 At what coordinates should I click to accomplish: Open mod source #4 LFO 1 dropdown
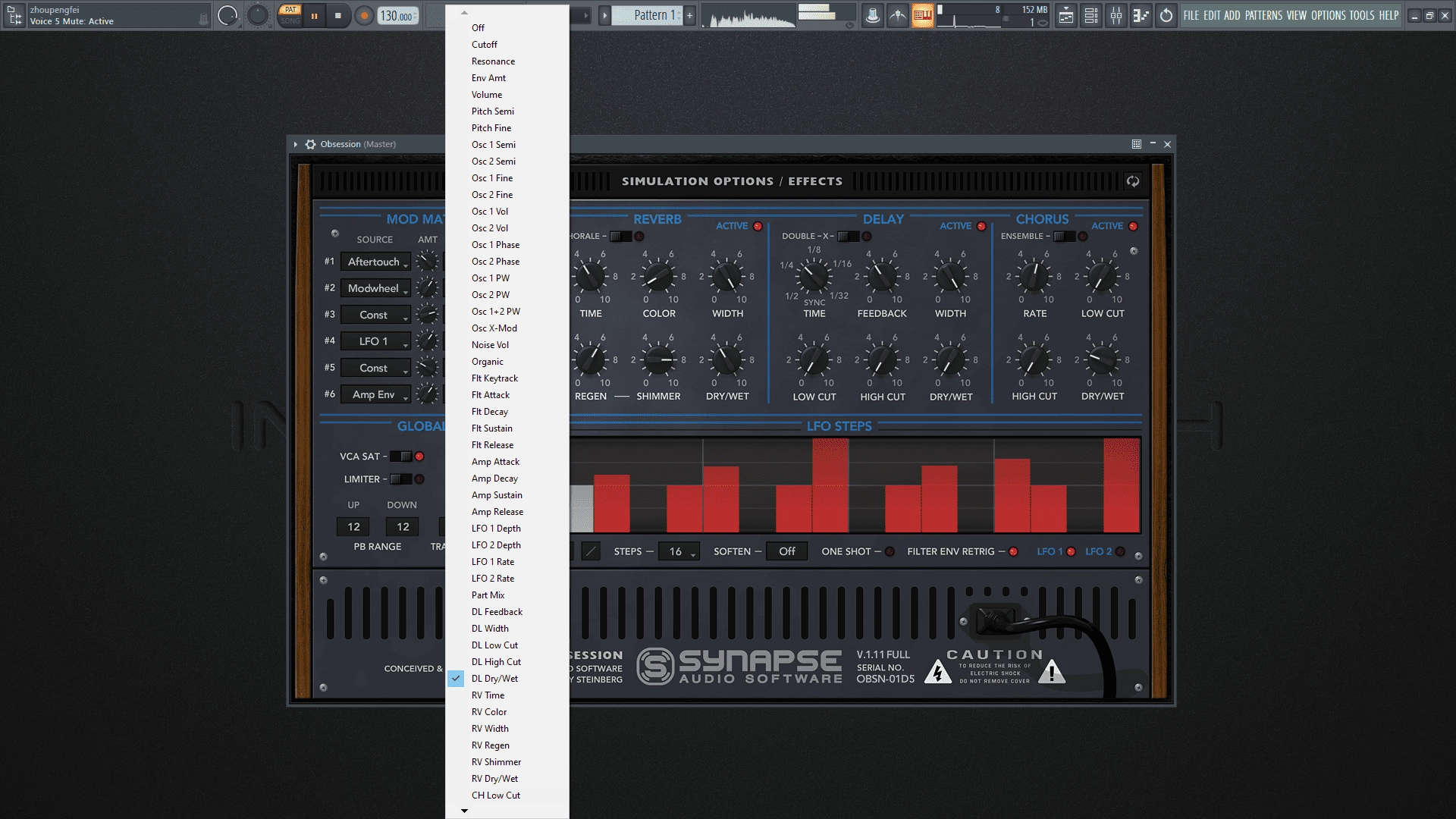coord(375,341)
